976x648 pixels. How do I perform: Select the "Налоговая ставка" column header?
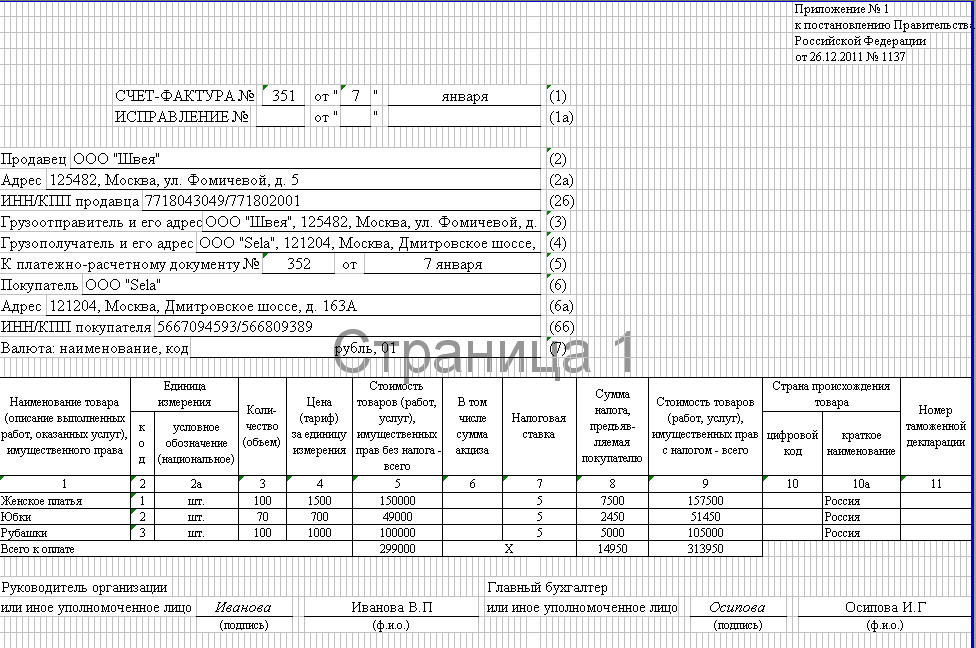click(x=539, y=426)
